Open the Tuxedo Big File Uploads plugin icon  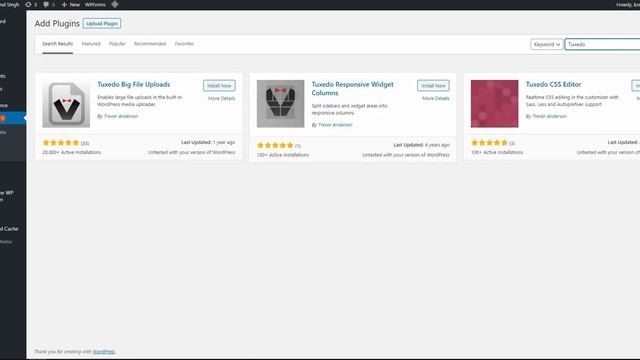pyautogui.click(x=66, y=104)
